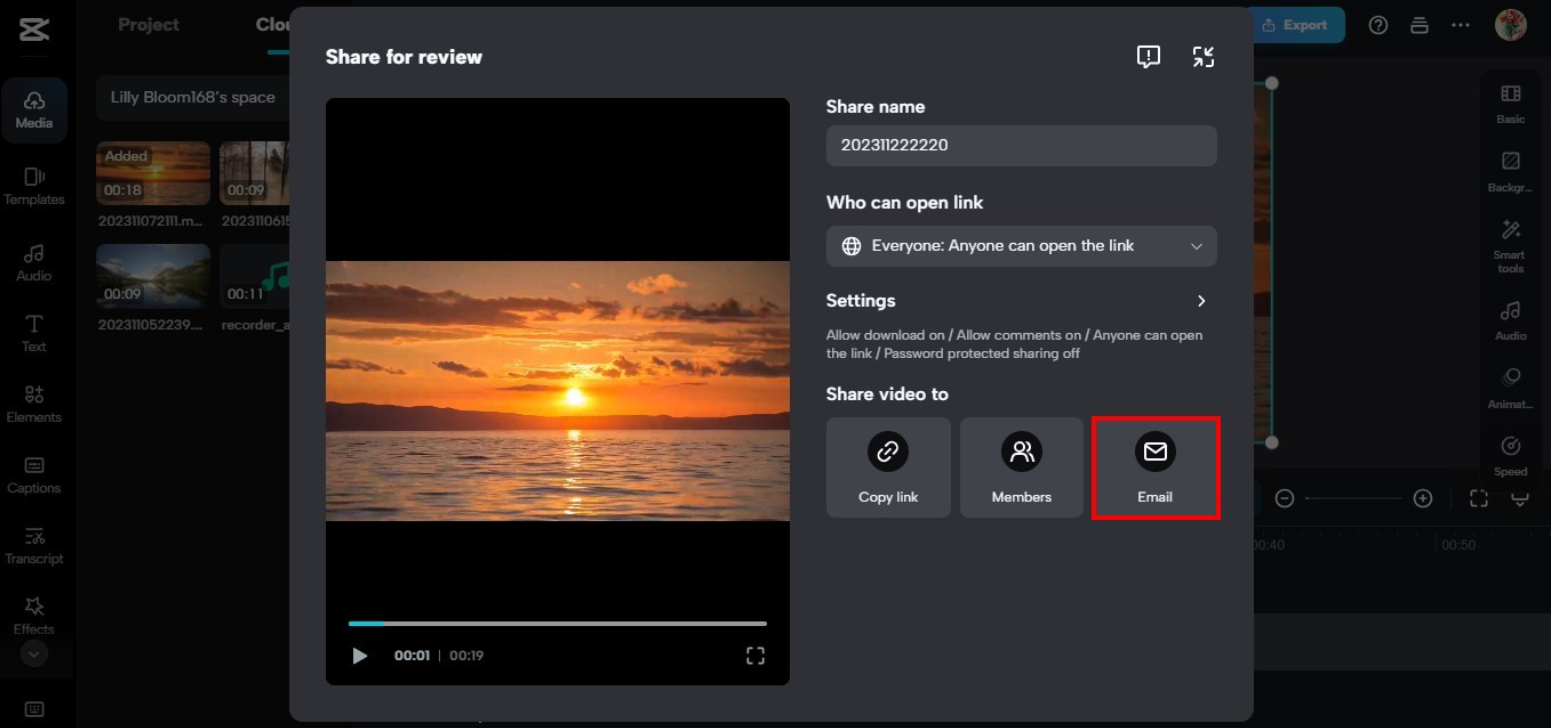Share the video via Email
Screen dimensions: 1554x728
[1155, 467]
